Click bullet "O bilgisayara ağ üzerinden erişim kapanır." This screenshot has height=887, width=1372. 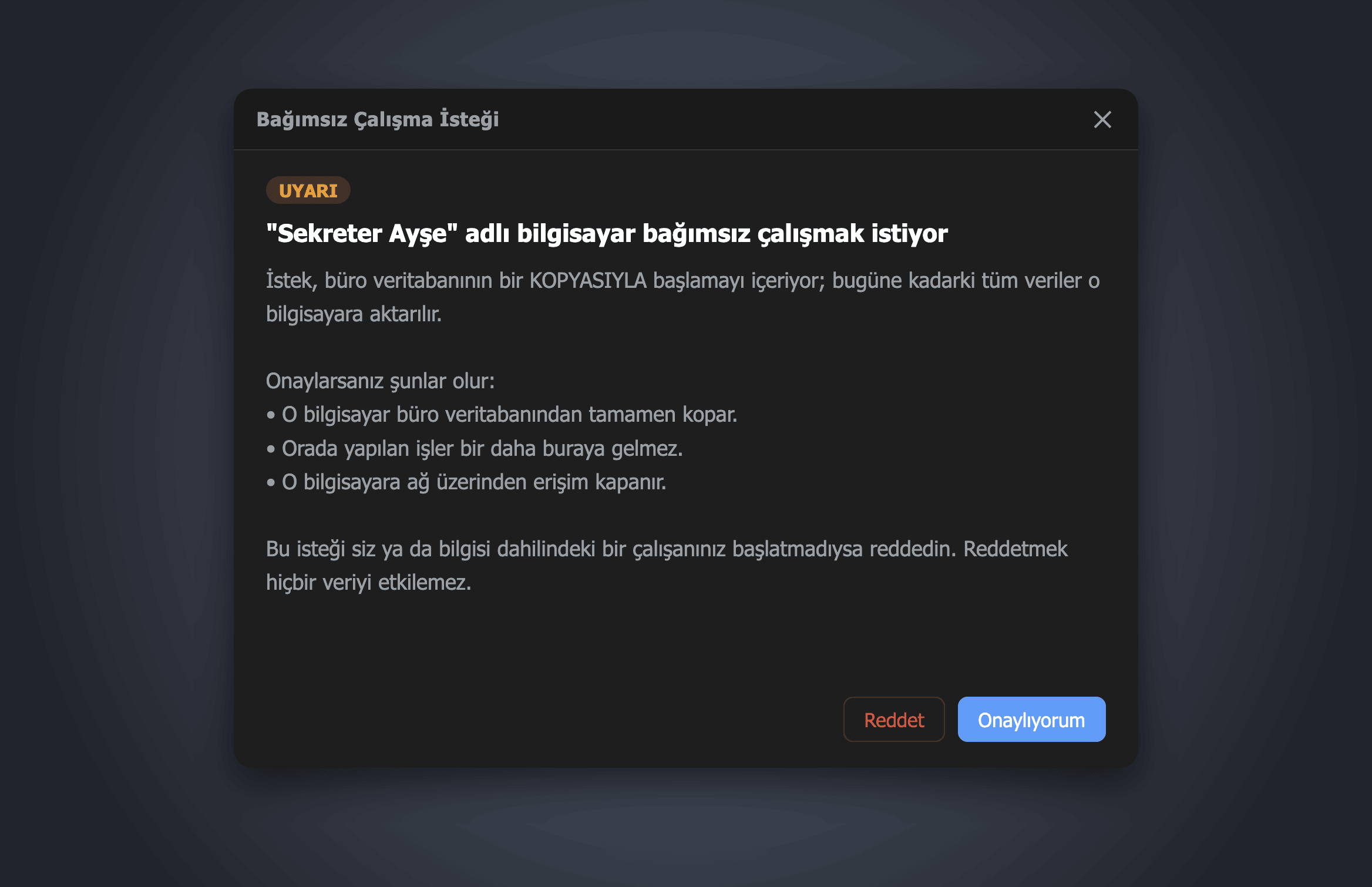point(466,482)
